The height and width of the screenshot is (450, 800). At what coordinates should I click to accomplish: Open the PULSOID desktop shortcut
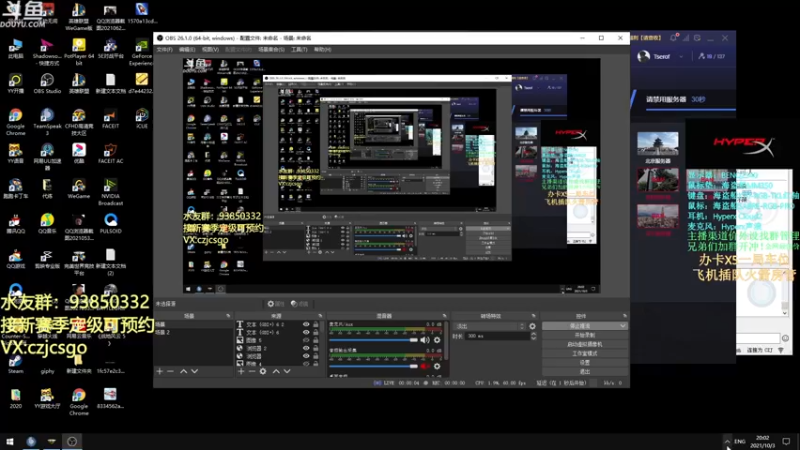pos(110,223)
